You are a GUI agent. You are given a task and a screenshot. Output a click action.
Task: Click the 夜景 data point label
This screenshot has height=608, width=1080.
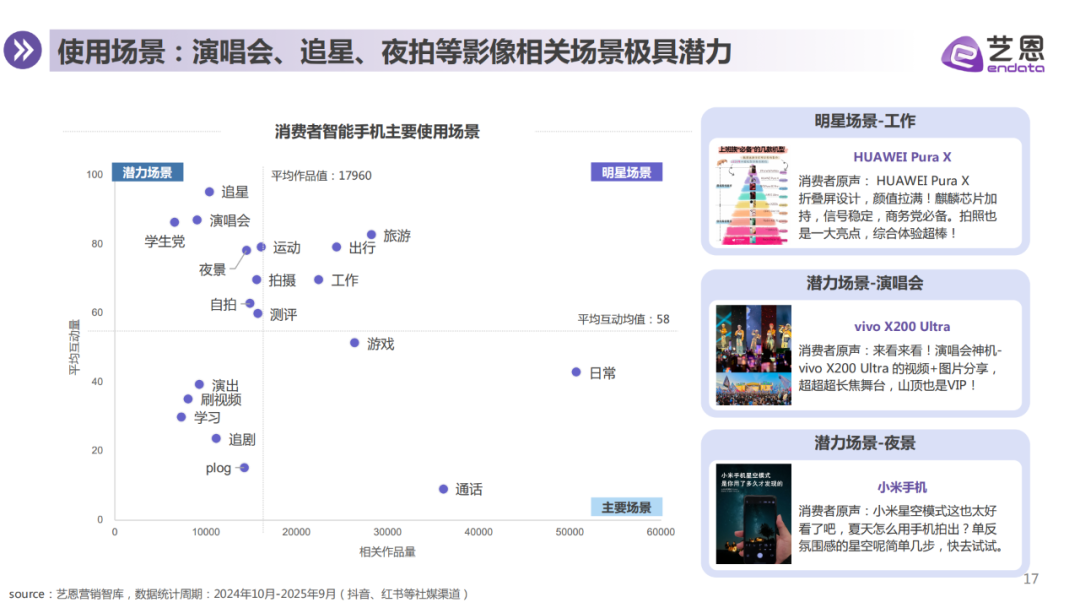tap(212, 270)
